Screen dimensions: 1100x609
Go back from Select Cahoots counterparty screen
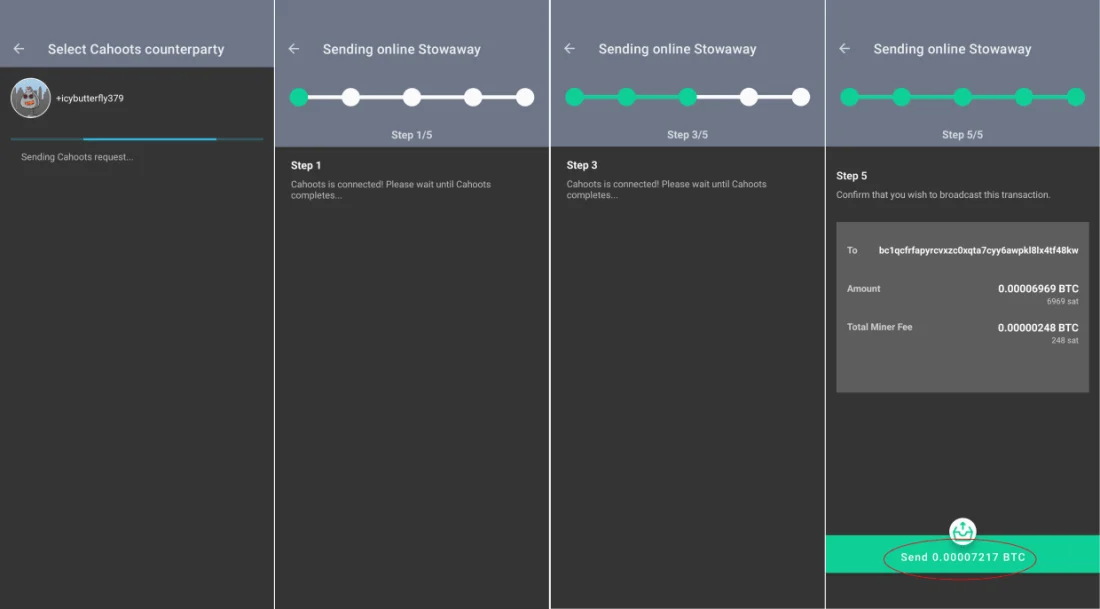(19, 49)
